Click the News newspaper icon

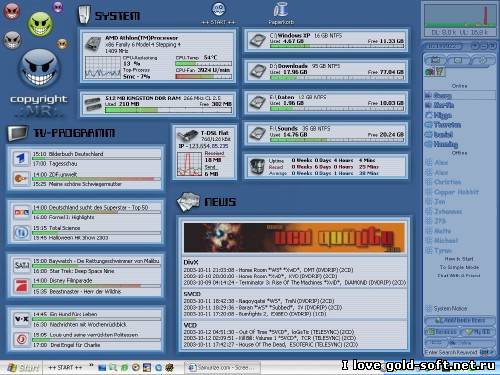point(188,202)
